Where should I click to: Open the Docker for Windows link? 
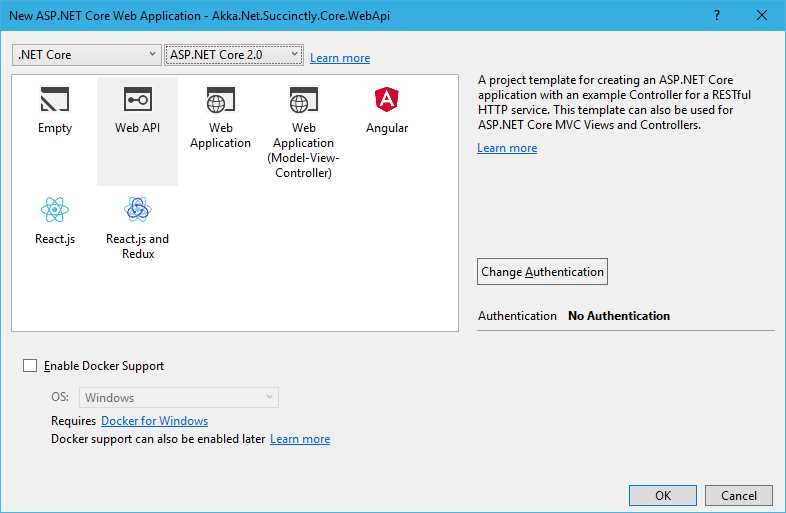(x=154, y=421)
